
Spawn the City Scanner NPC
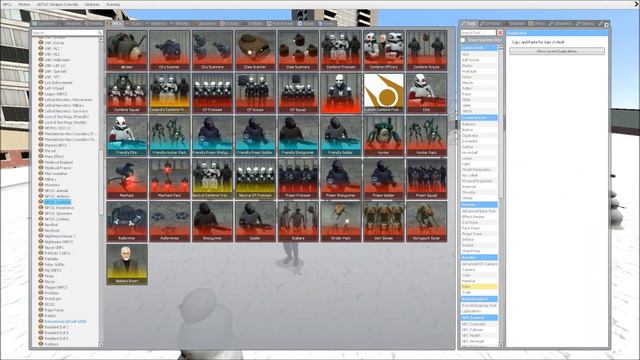click(x=170, y=50)
